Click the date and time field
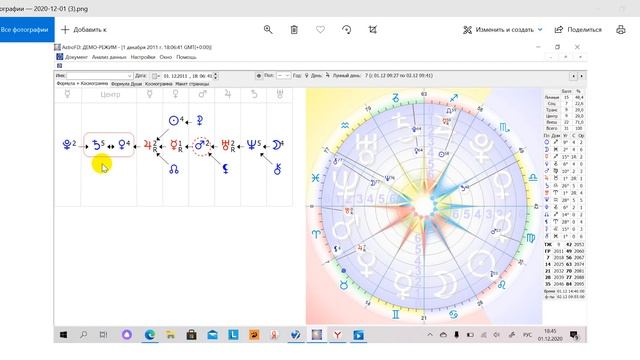 point(187,76)
